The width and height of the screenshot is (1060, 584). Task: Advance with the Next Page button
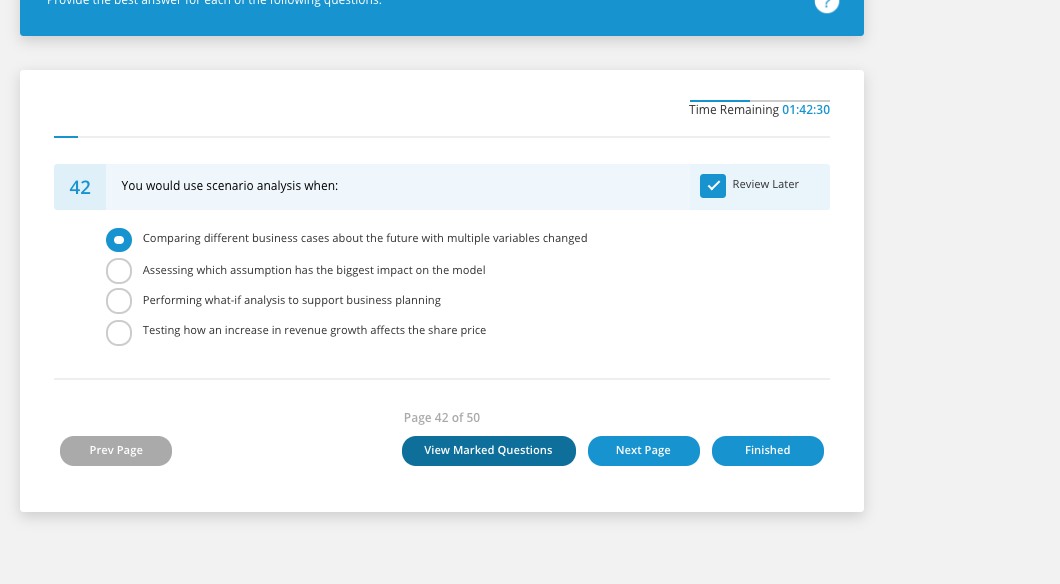click(x=644, y=451)
